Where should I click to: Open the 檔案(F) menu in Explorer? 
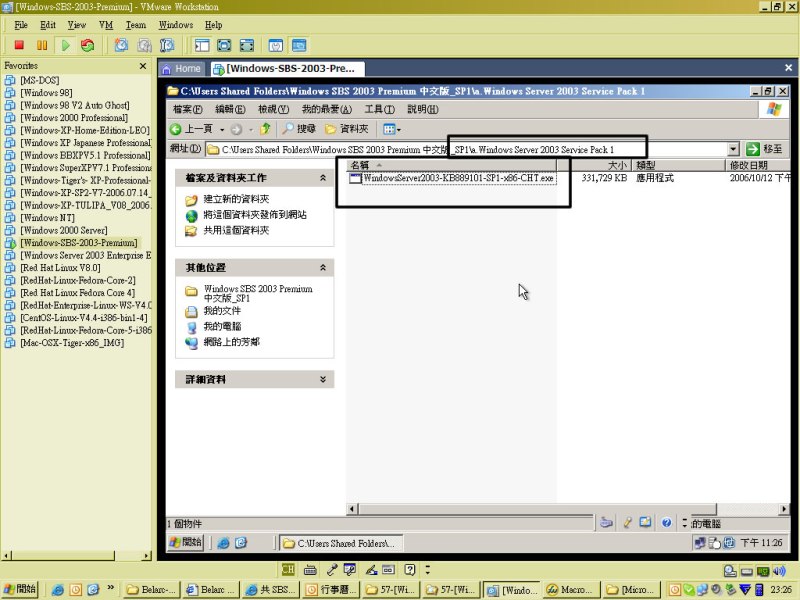click(188, 109)
